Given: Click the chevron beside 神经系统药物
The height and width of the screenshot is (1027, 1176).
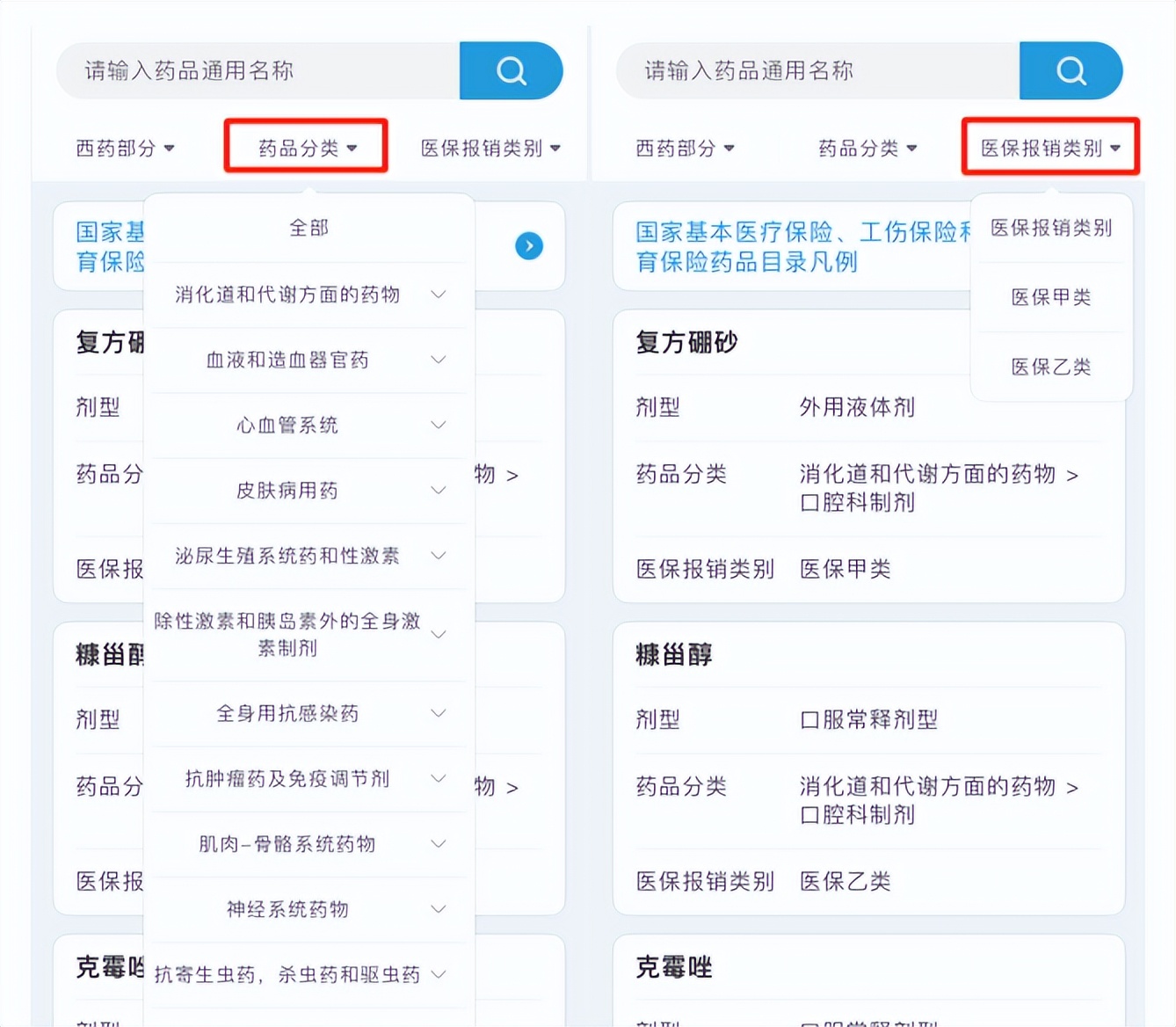Looking at the screenshot, I should click(x=439, y=909).
